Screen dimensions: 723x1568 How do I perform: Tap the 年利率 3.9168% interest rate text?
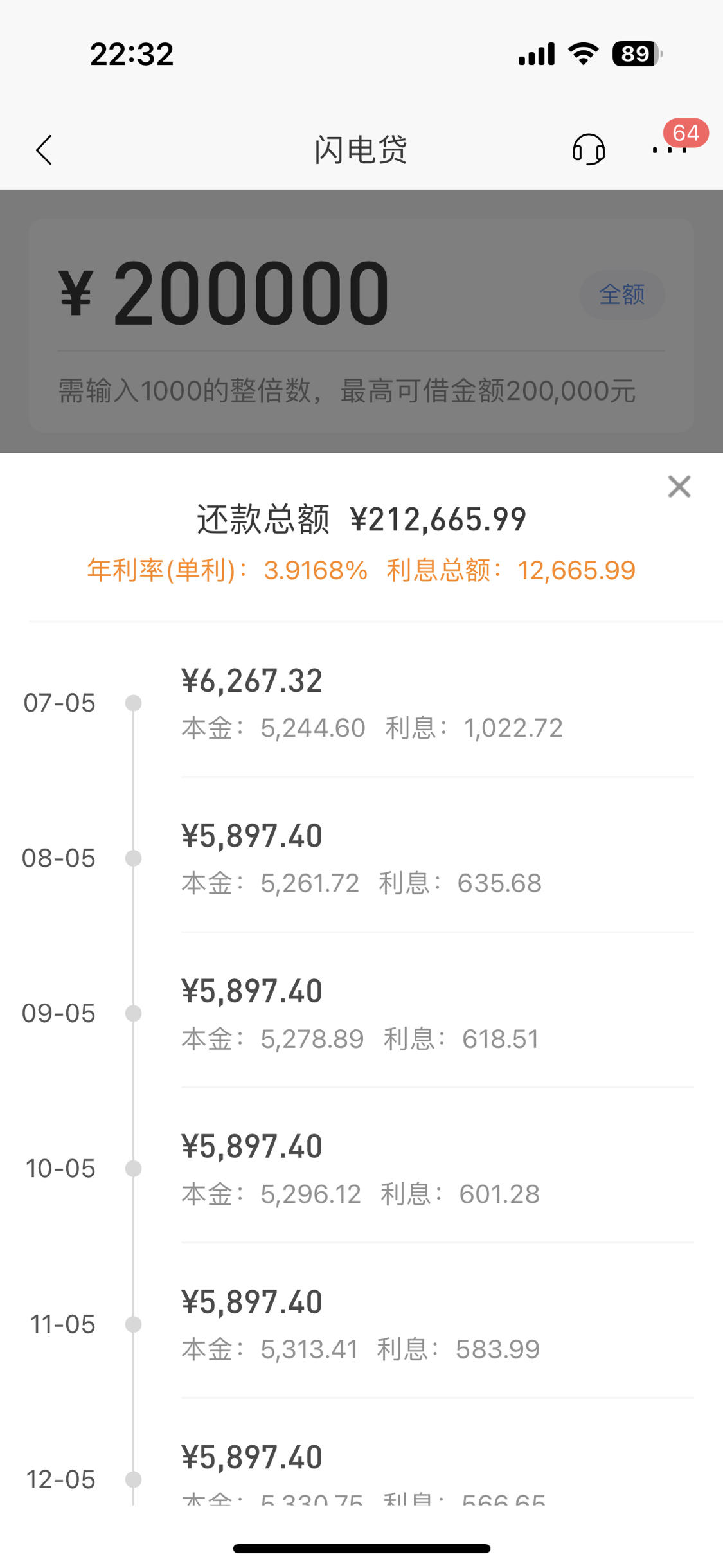click(x=228, y=570)
